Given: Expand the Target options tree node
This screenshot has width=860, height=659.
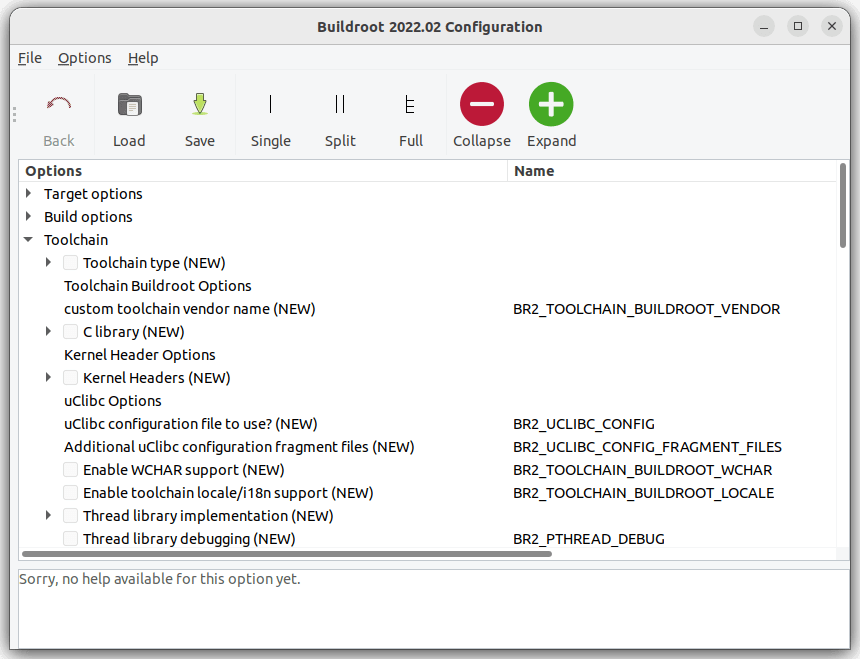Looking at the screenshot, I should (29, 194).
